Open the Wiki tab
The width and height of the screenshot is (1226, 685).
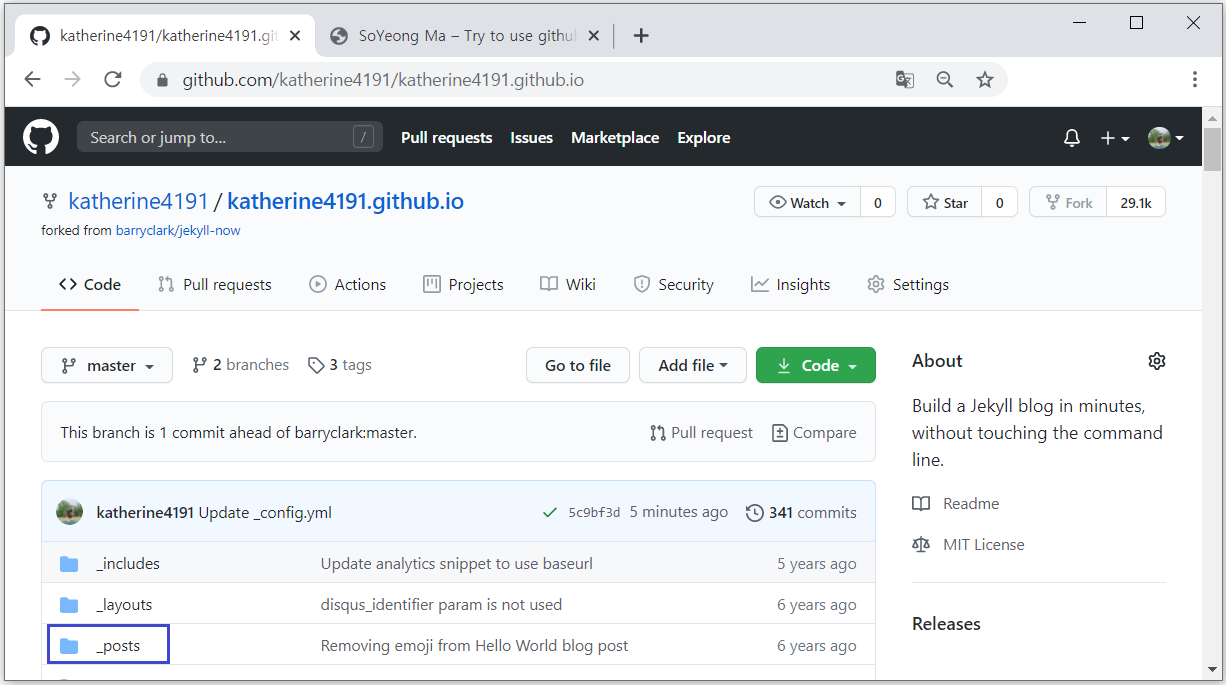pos(568,284)
